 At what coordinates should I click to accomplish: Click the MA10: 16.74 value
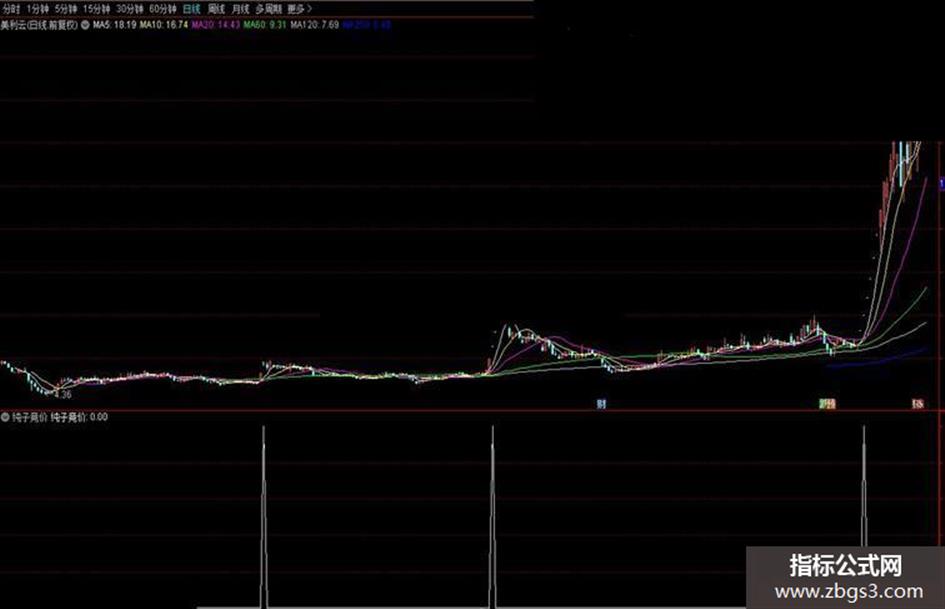click(x=164, y=25)
